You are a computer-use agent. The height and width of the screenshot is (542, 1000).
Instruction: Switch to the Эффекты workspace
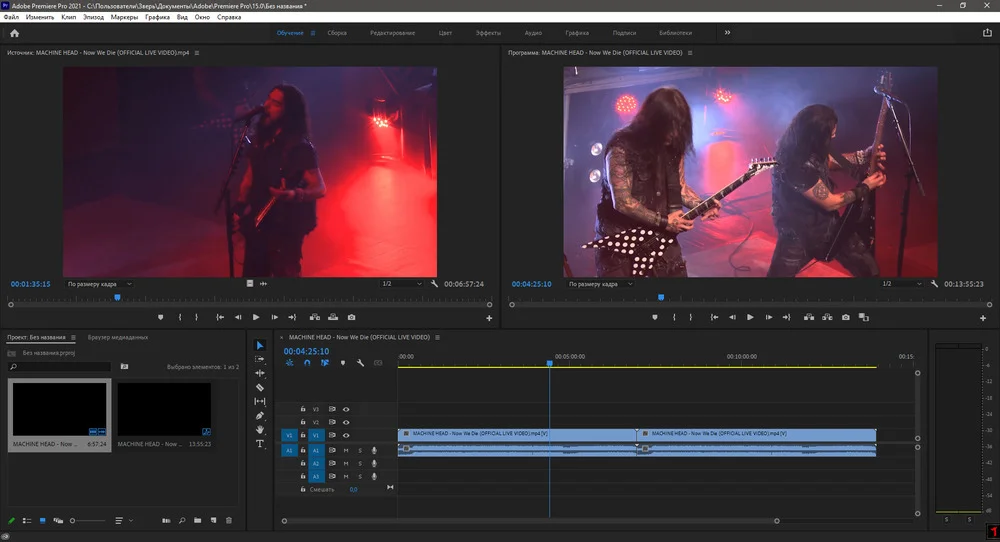(x=488, y=33)
